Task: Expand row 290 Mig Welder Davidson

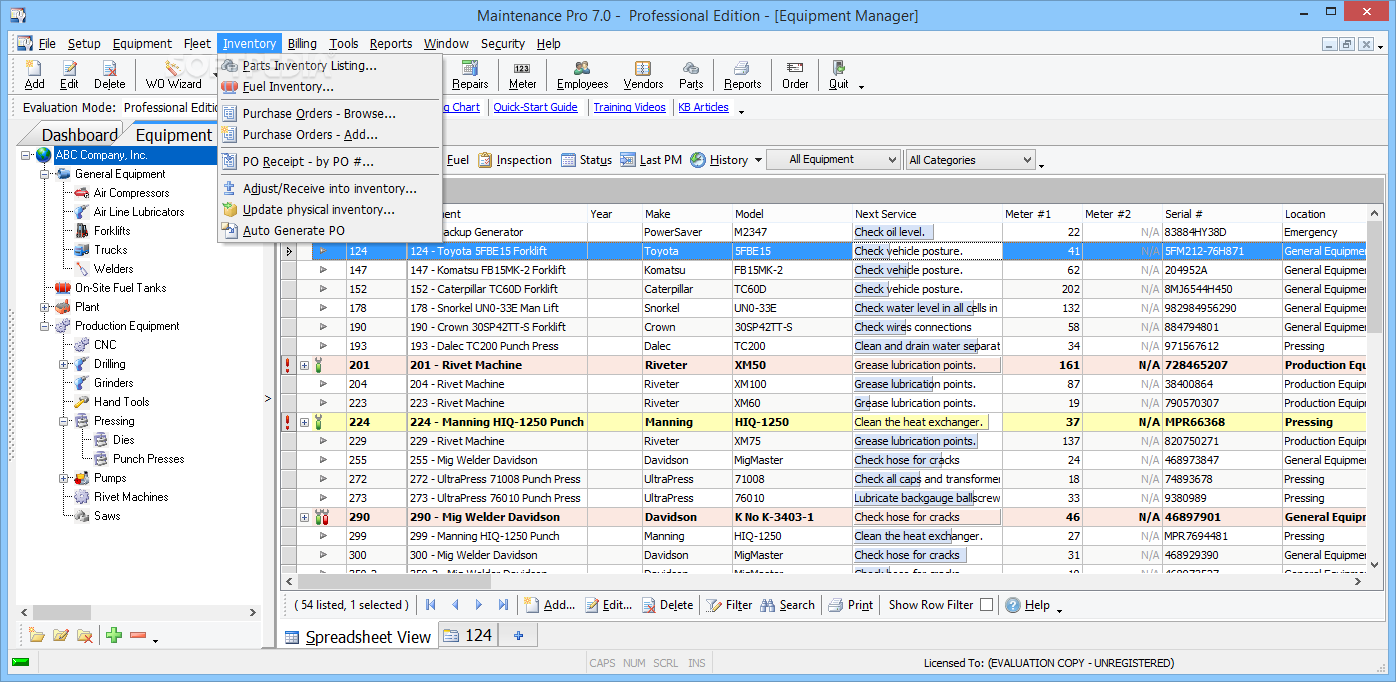Action: point(304,517)
